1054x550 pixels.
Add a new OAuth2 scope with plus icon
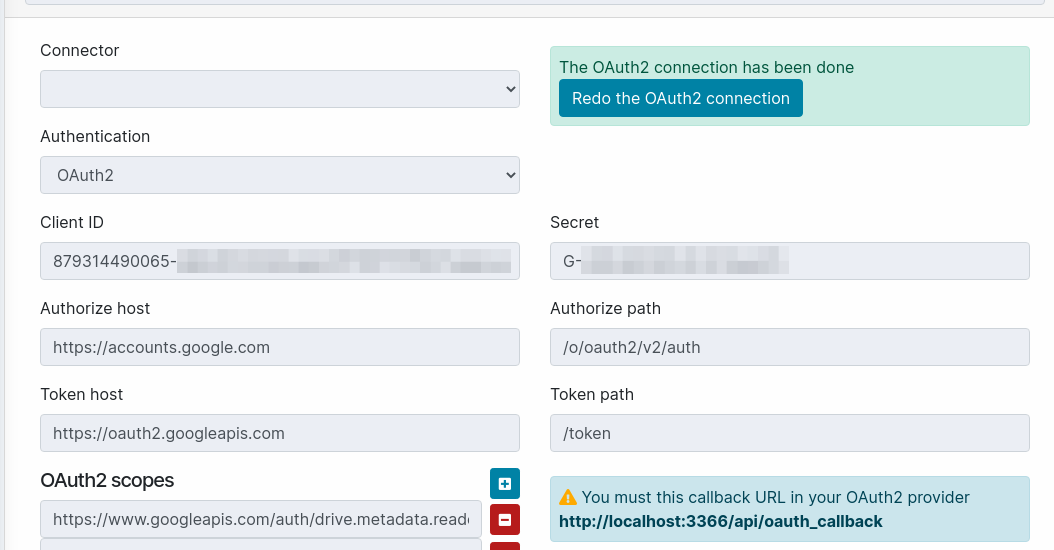[x=504, y=484]
